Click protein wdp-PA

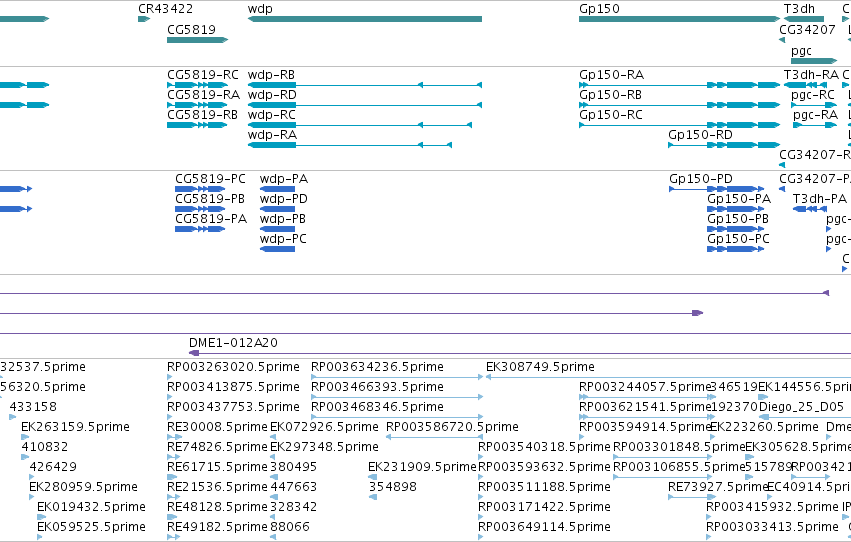point(277,189)
